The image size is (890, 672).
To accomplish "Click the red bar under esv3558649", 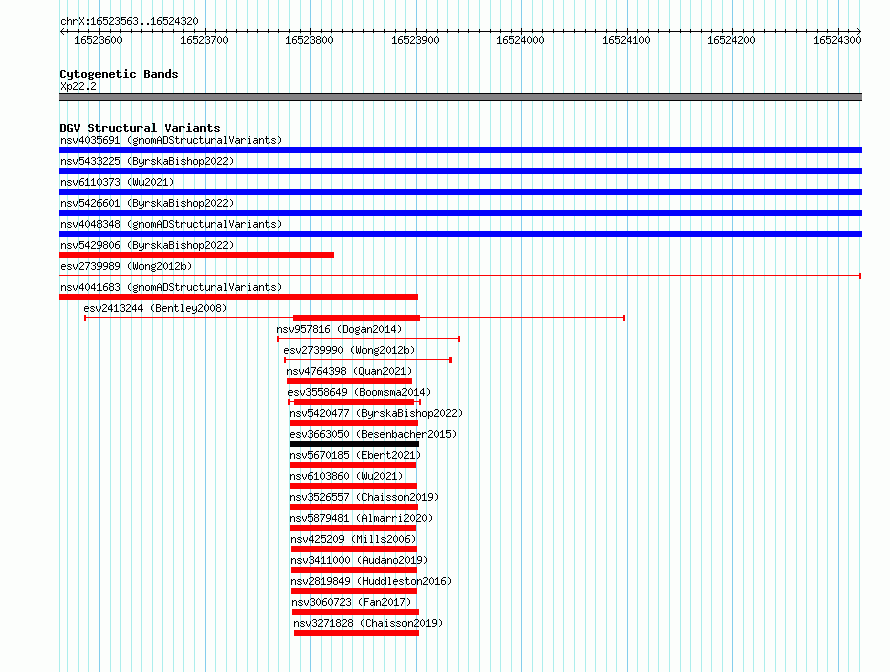I will point(354,402).
